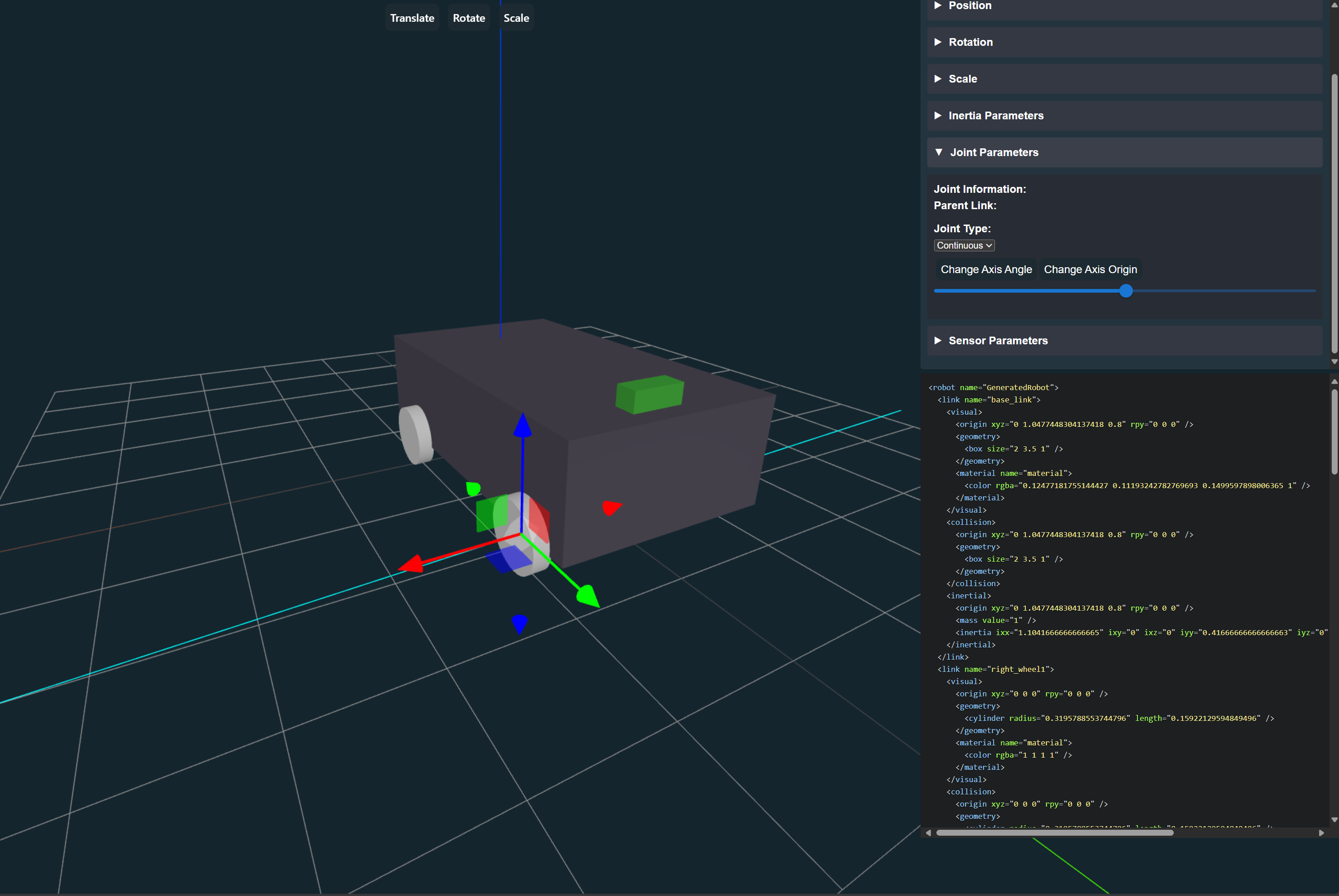The image size is (1339, 896).
Task: Click the mass value="1" line
Action: tap(995, 621)
